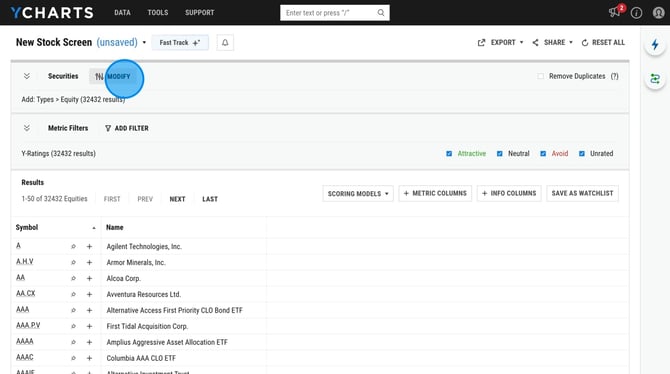670x374 pixels.
Task: Open the announcements megaphone icon
Action: click(614, 12)
